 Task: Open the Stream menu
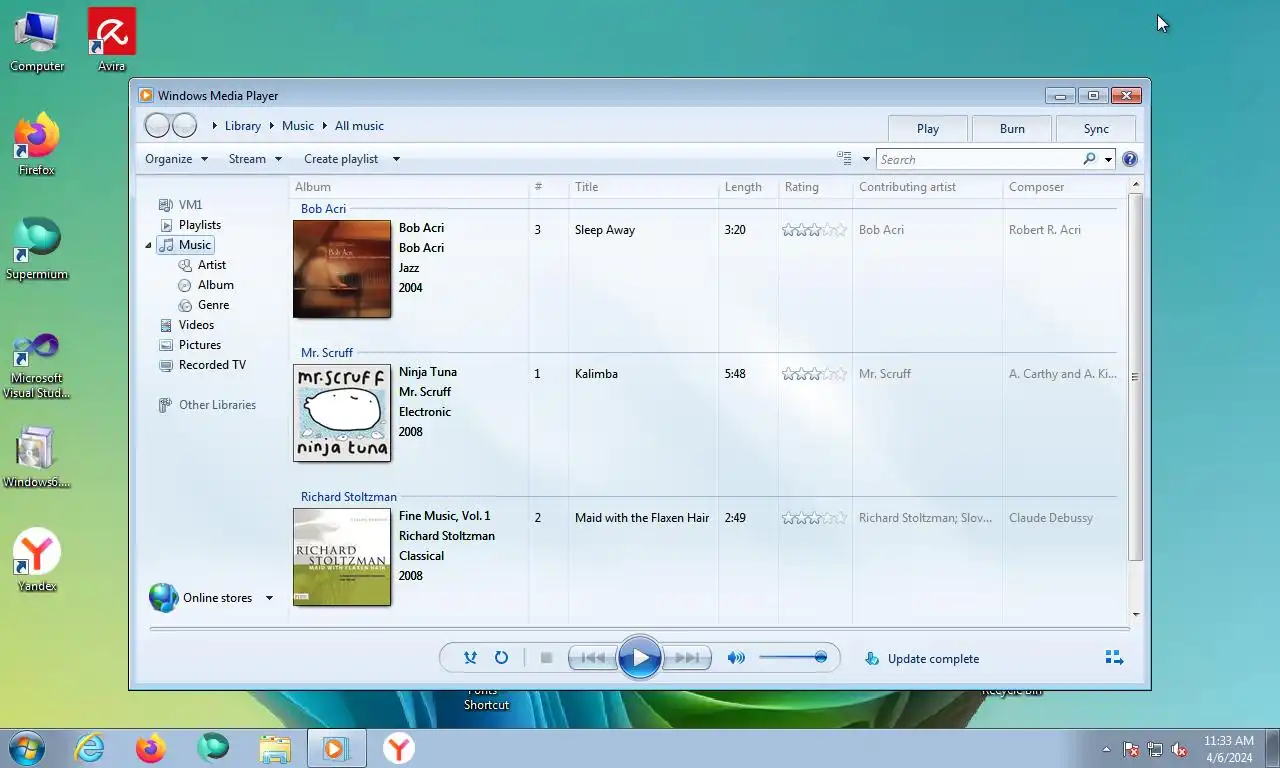[255, 159]
